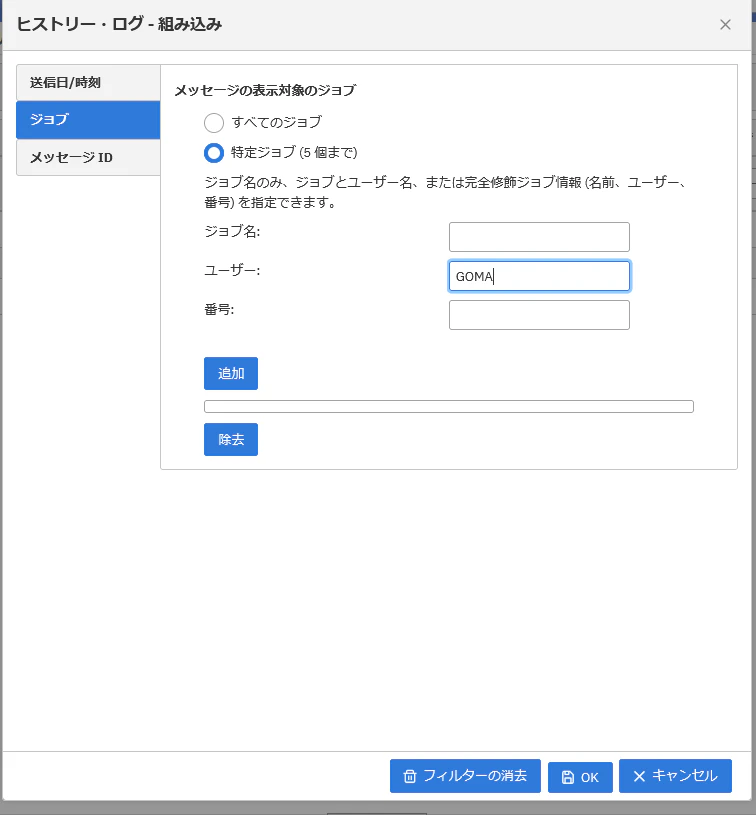Click the 除去 button
The image size is (756, 815).
pos(231,439)
